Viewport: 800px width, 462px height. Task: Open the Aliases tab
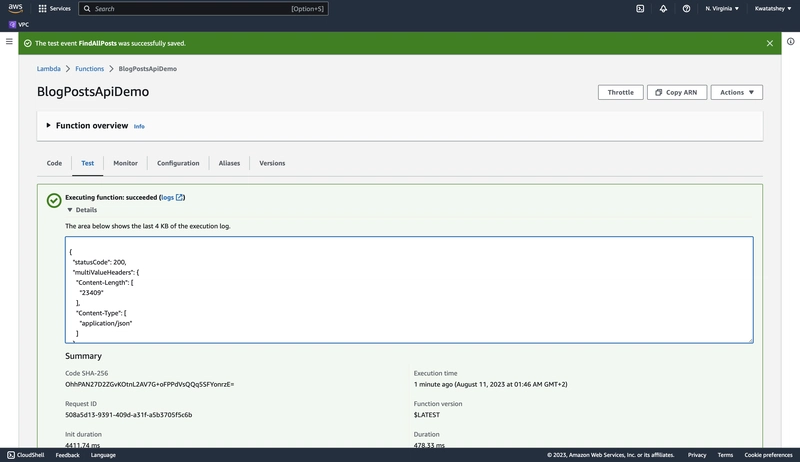(x=229, y=163)
